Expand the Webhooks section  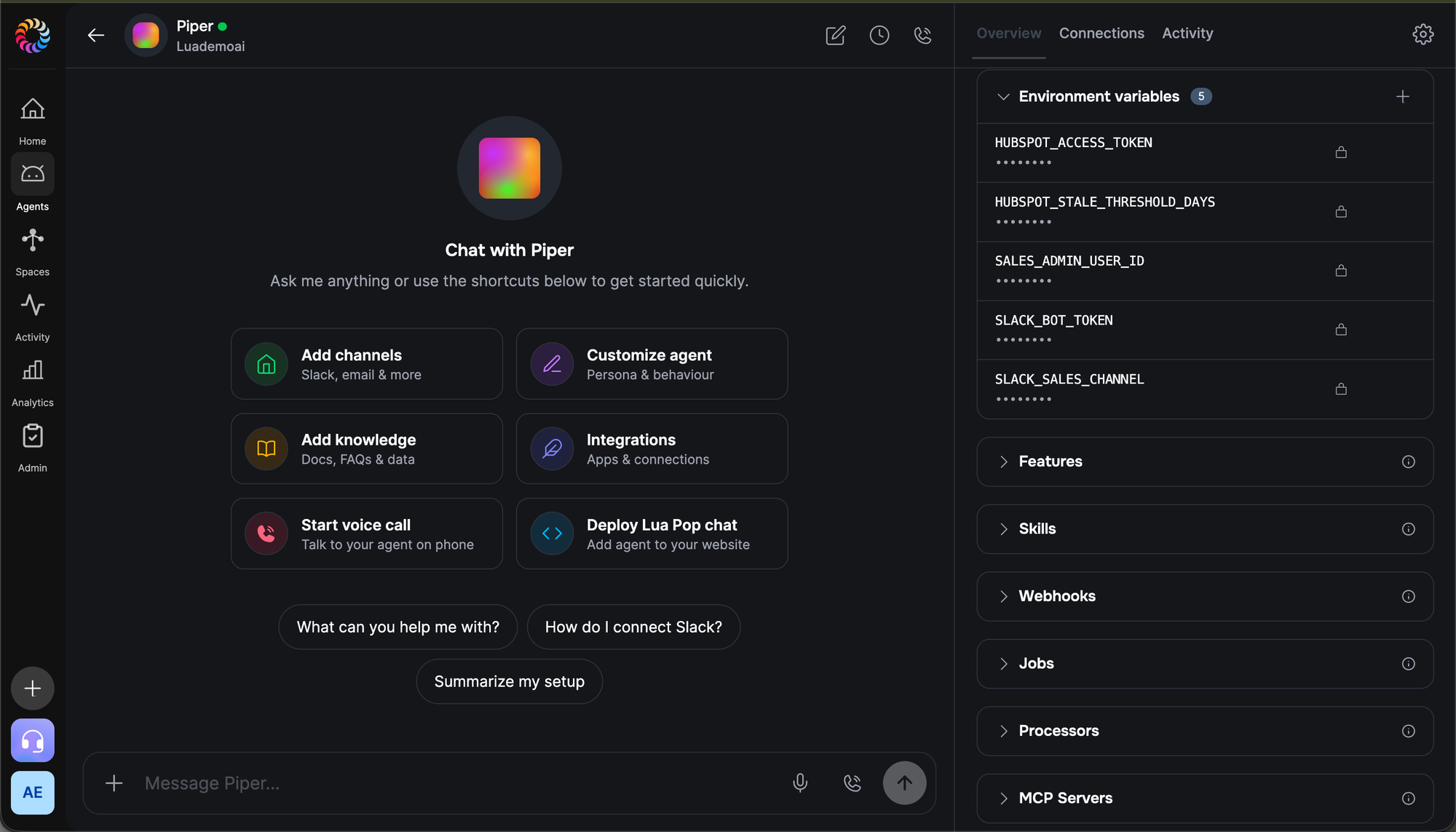tap(1003, 596)
